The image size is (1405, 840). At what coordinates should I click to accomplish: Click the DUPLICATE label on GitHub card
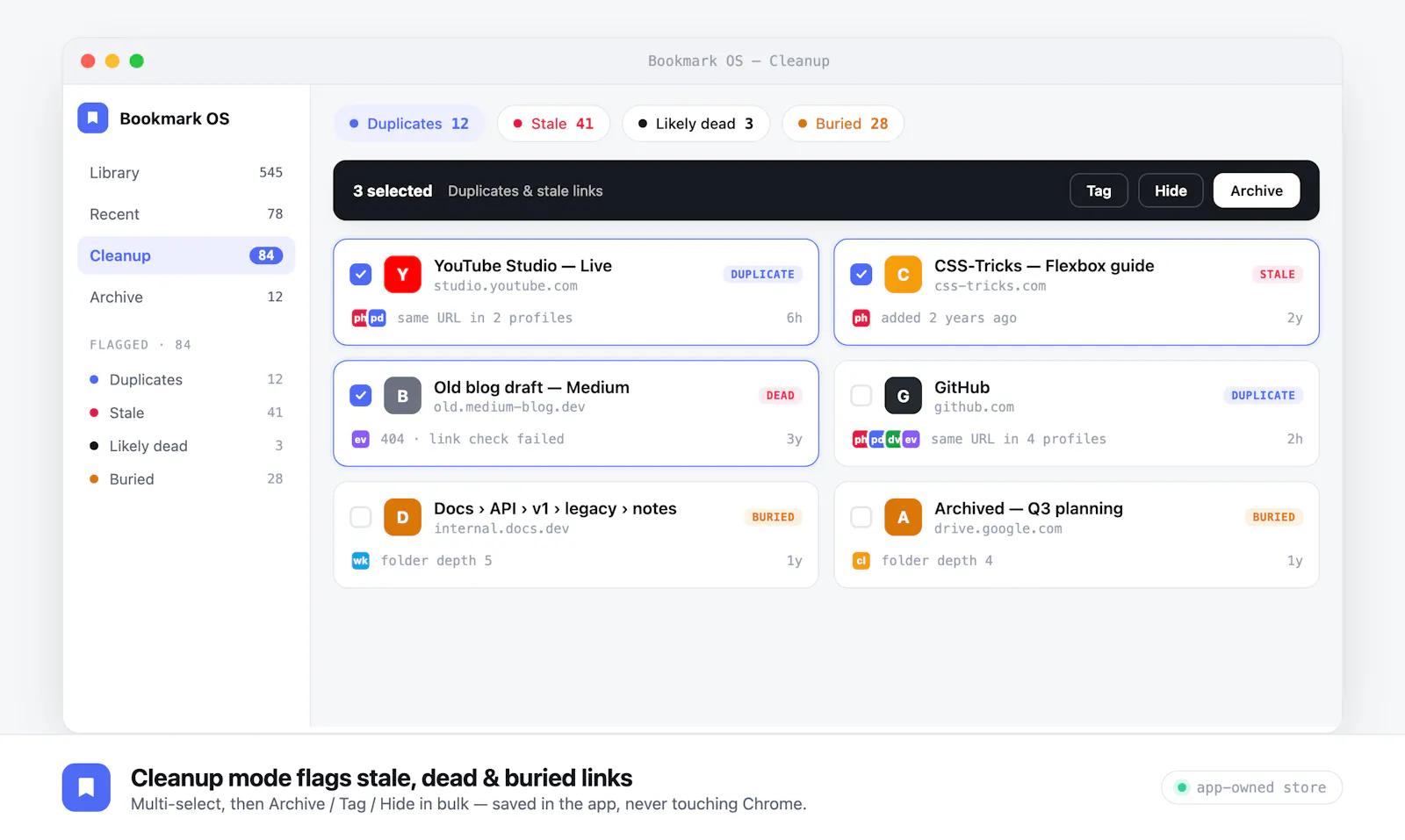tap(1263, 396)
